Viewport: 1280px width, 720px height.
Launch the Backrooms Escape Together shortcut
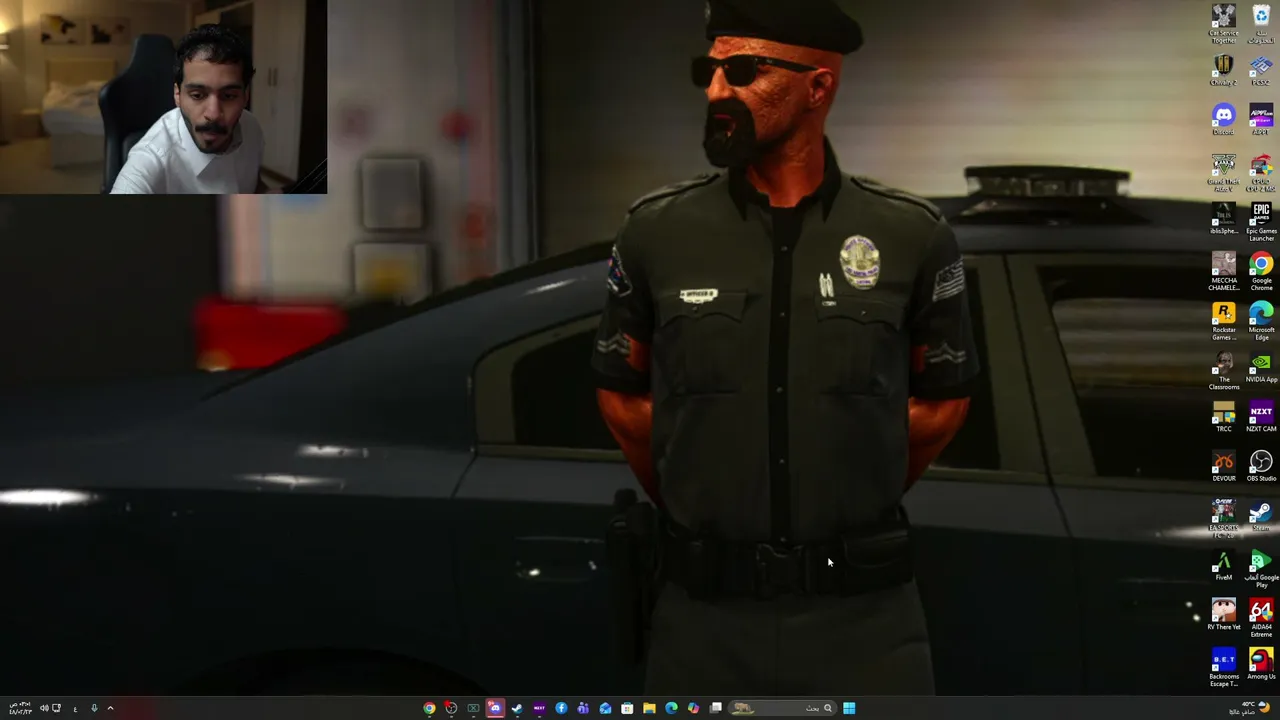point(1223,668)
